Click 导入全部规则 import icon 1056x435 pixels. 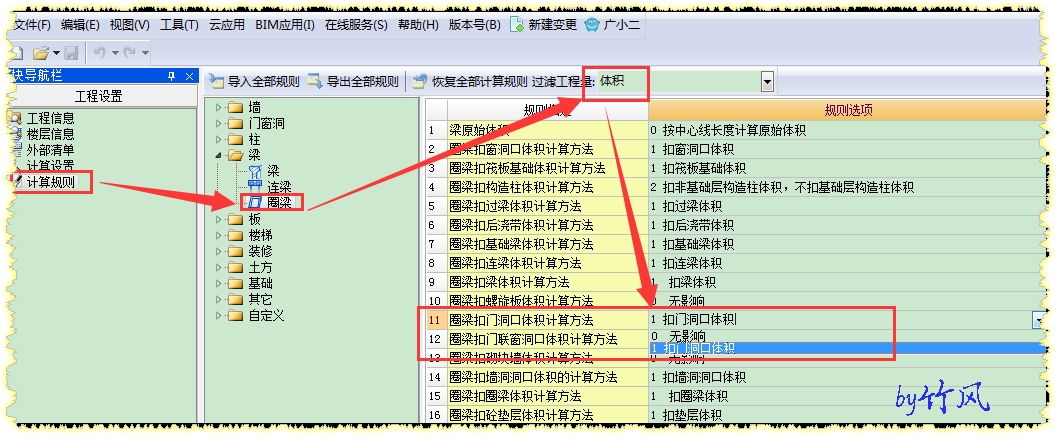tap(216, 81)
